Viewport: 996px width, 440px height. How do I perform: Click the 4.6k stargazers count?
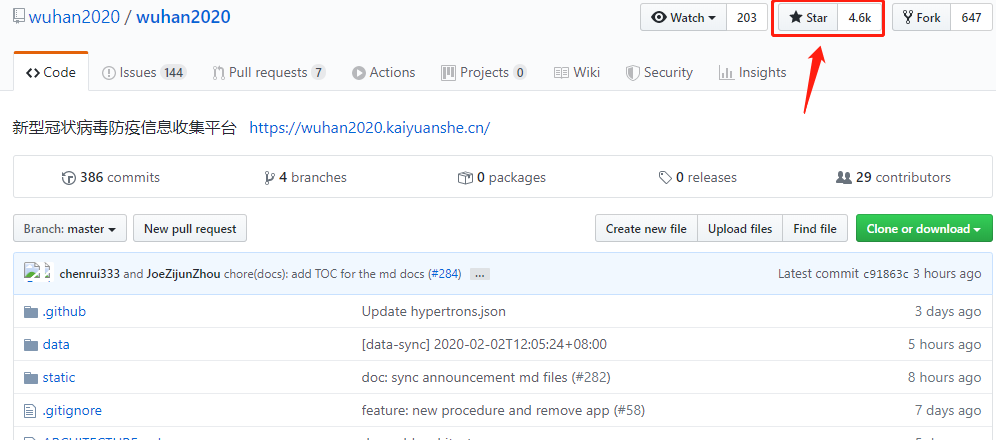[x=859, y=18]
